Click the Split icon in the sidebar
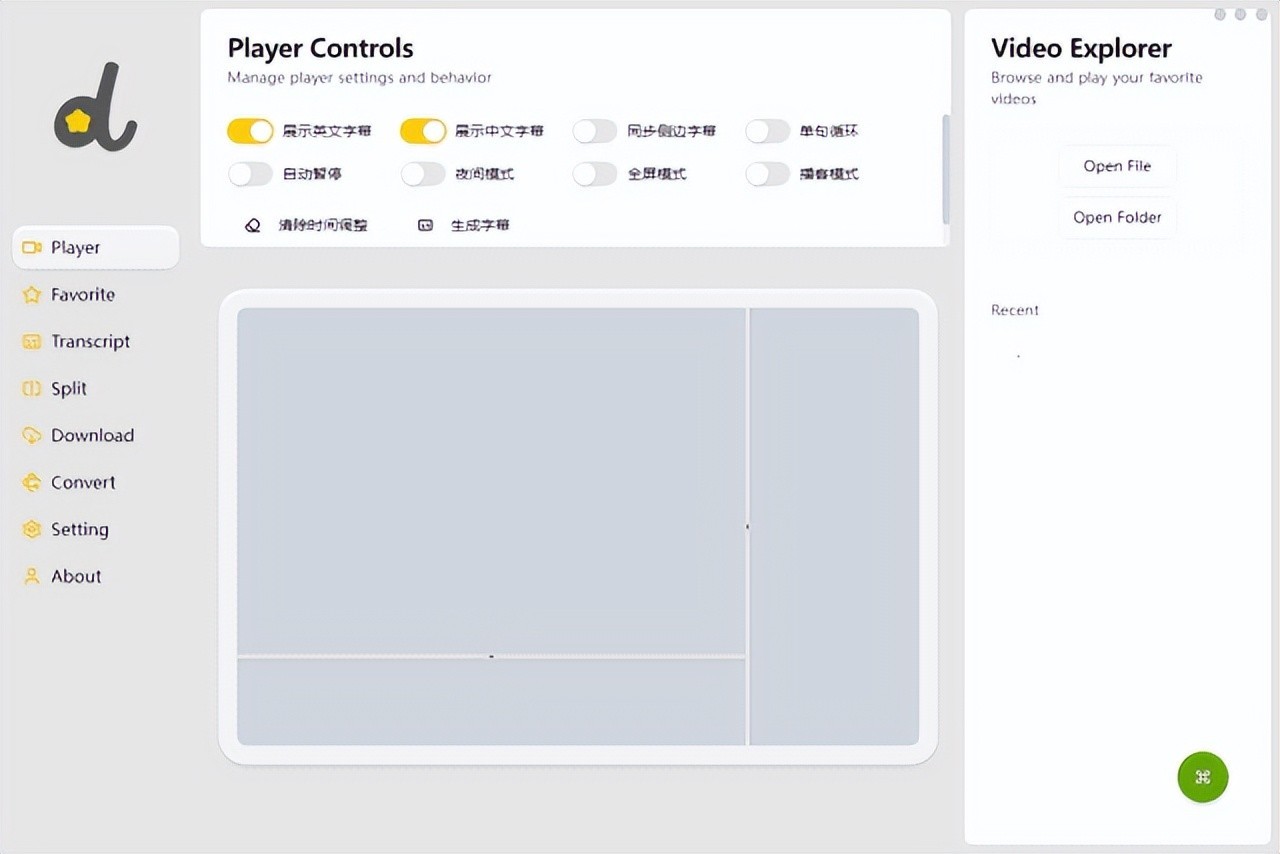Screen dimensions: 1280x854 tap(32, 388)
